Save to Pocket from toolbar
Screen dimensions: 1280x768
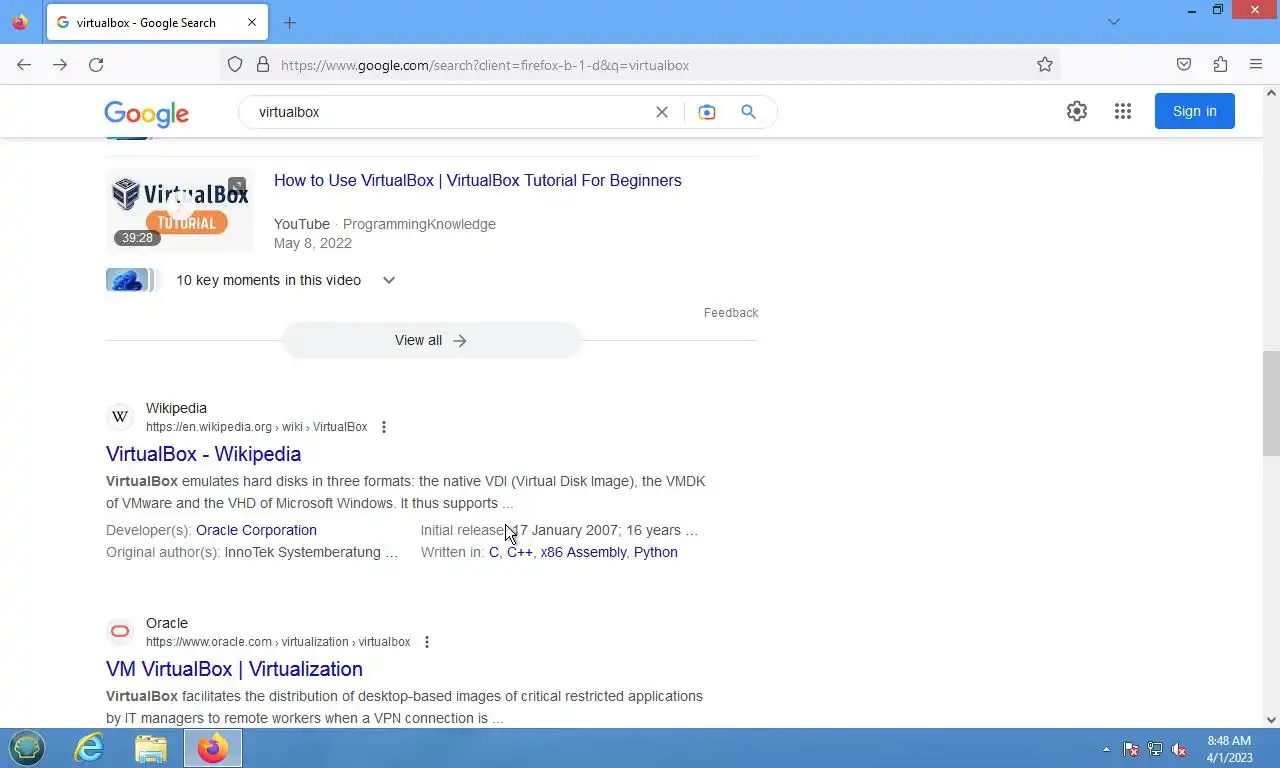(1184, 65)
